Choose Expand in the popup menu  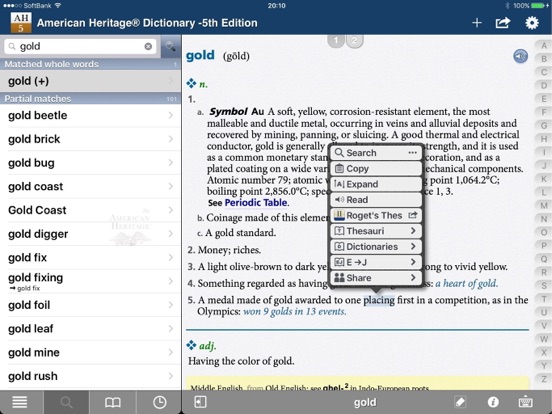click(376, 184)
